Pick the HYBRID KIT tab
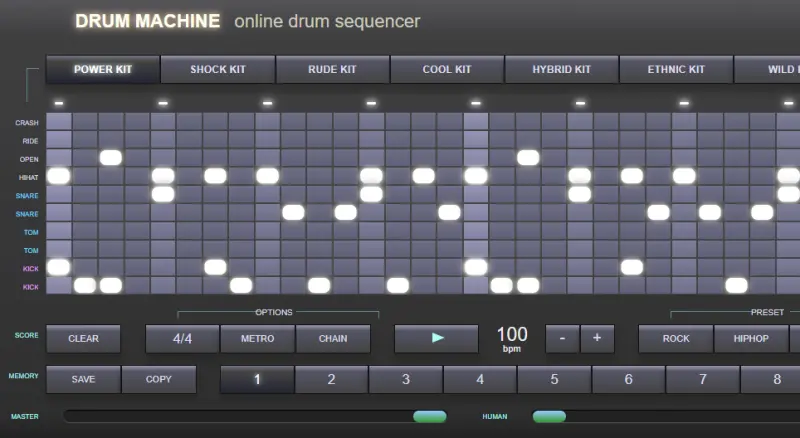The image size is (800, 438). pyautogui.click(x=561, y=70)
